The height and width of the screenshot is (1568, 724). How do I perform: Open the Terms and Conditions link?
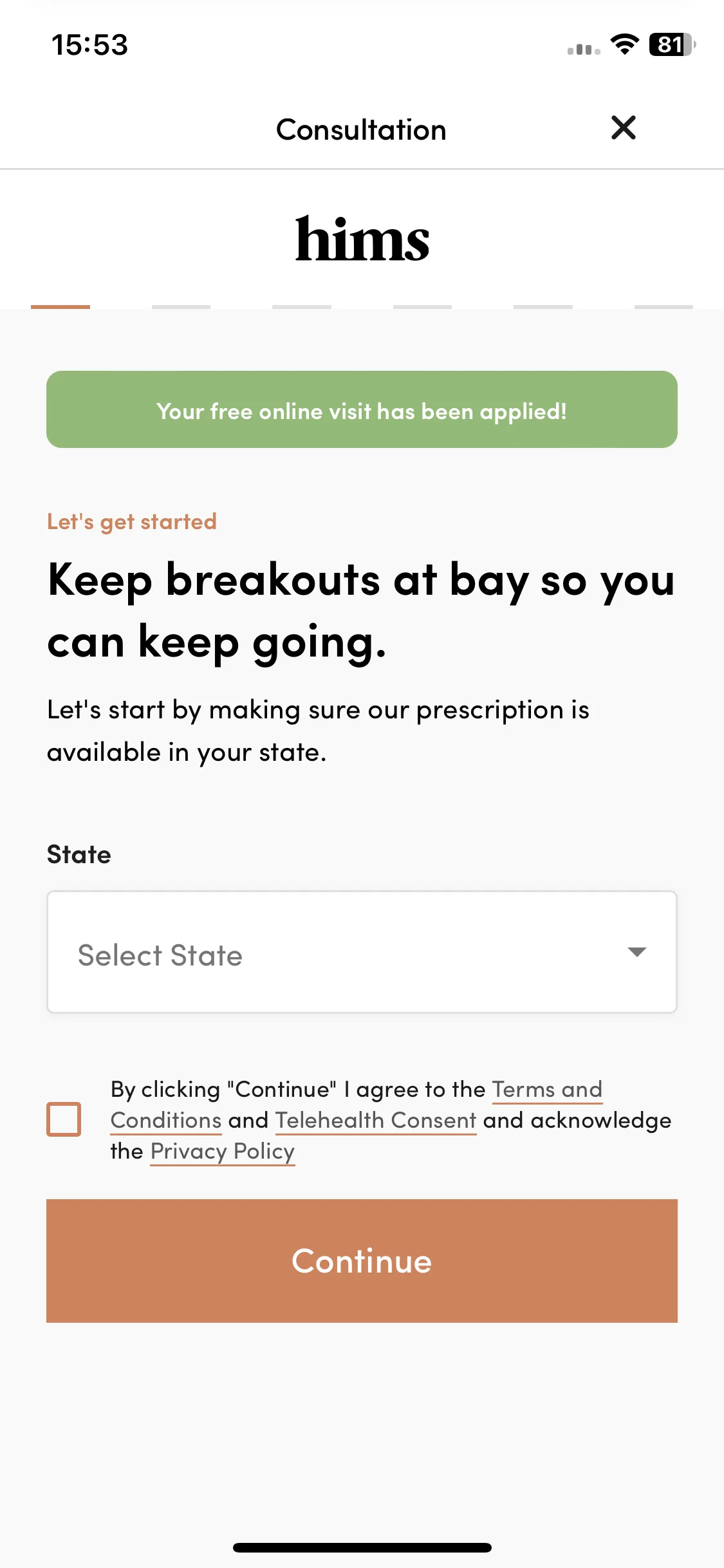(x=357, y=1105)
